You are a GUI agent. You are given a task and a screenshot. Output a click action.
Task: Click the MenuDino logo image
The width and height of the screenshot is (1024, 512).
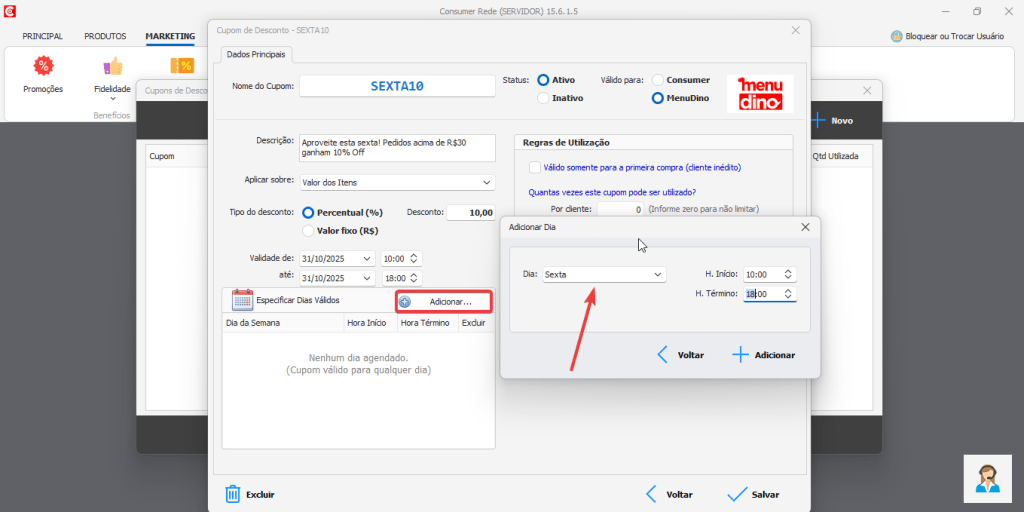click(x=760, y=93)
